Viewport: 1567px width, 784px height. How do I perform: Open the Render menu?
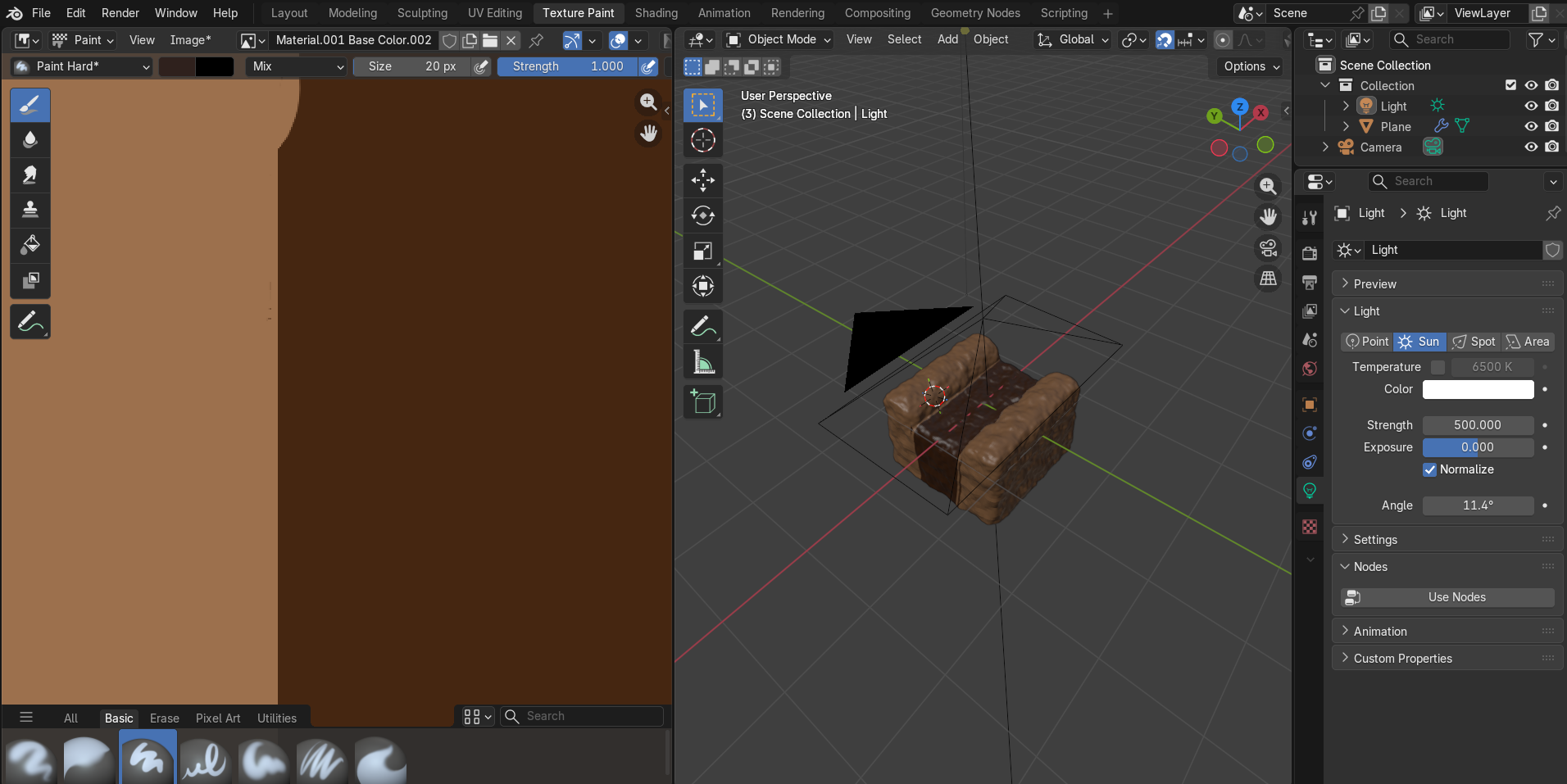(x=120, y=13)
